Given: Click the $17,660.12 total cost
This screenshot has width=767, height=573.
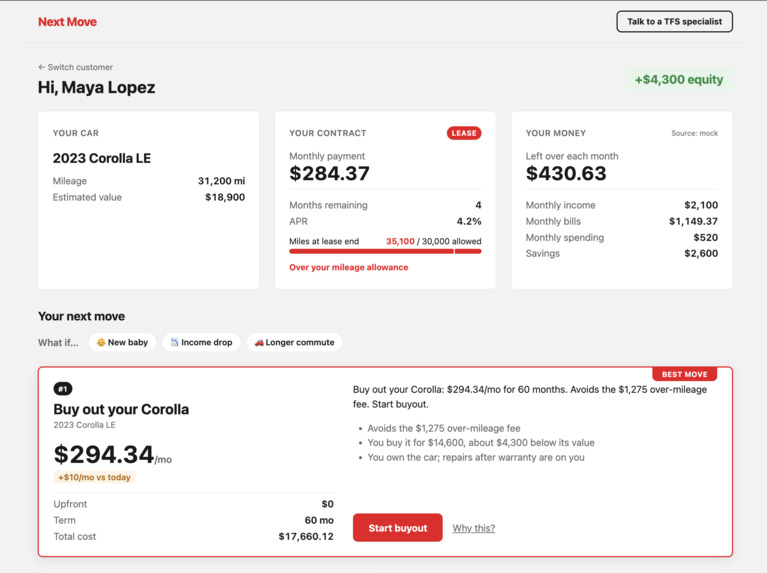Looking at the screenshot, I should (x=306, y=536).
